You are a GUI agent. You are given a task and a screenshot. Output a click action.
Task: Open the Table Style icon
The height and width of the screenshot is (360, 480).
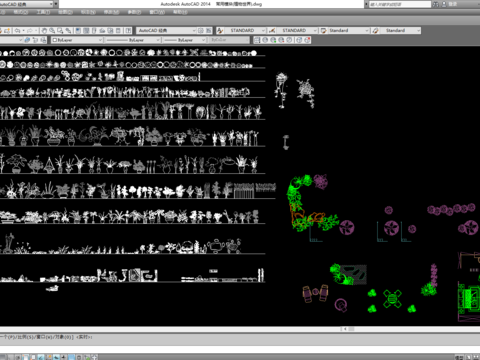(323, 31)
